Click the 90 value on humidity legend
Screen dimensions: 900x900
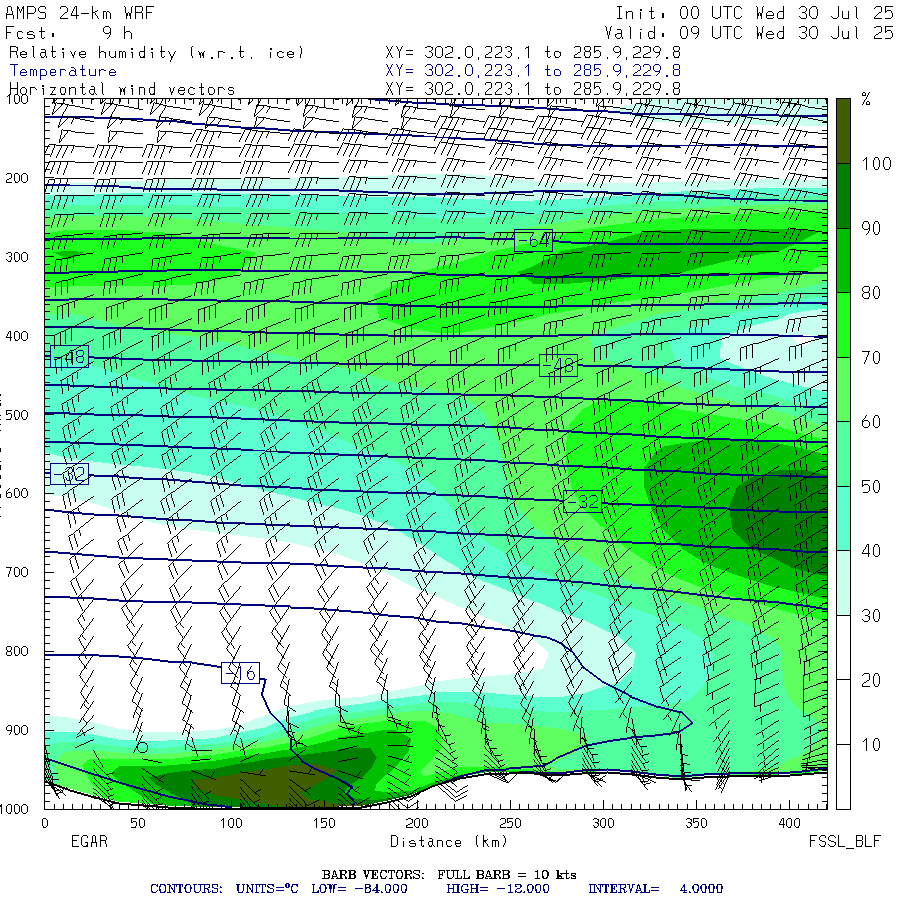(x=871, y=228)
